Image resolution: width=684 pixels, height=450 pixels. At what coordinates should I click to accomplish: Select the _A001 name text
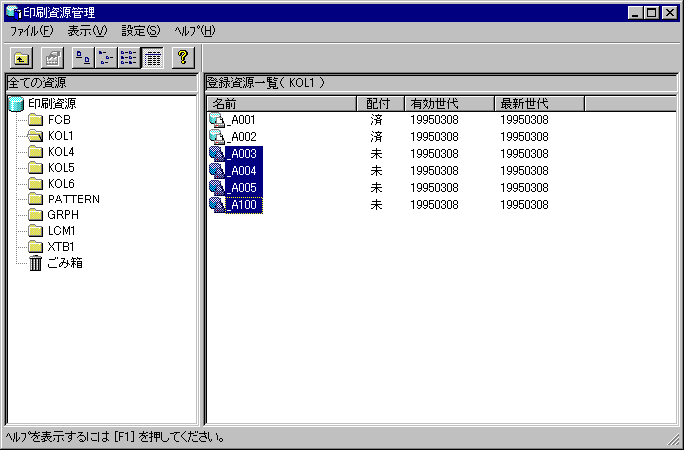[241, 120]
